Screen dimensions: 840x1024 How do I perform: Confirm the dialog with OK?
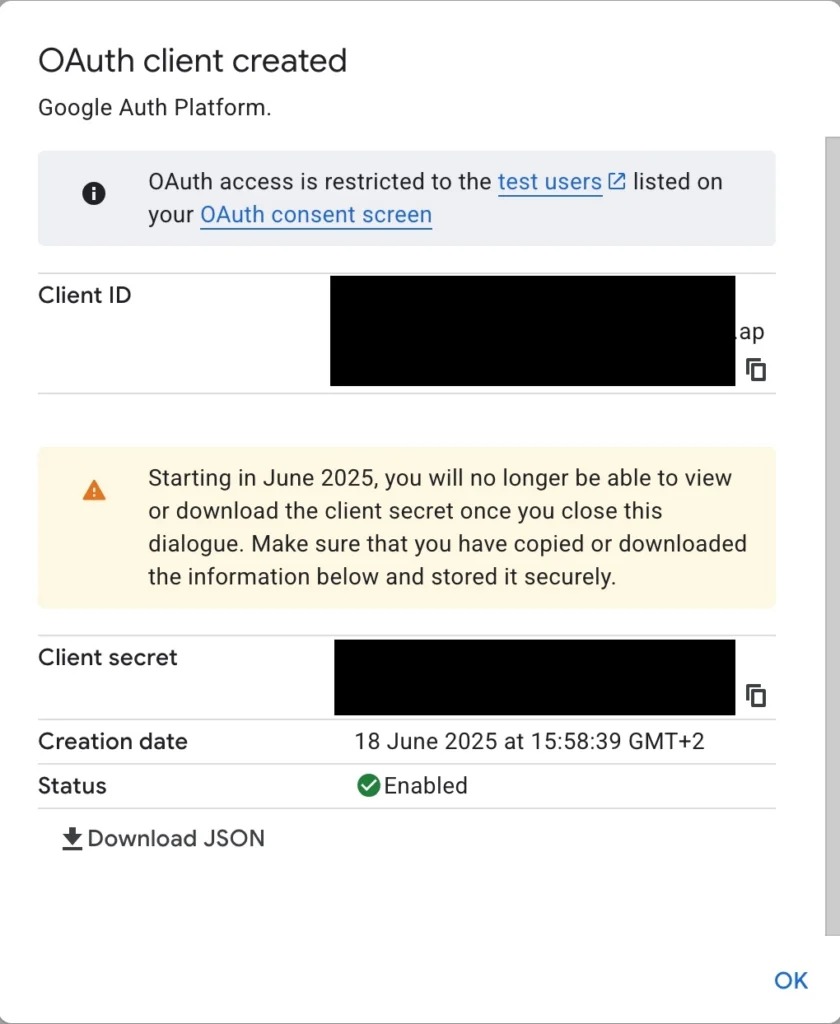(791, 980)
